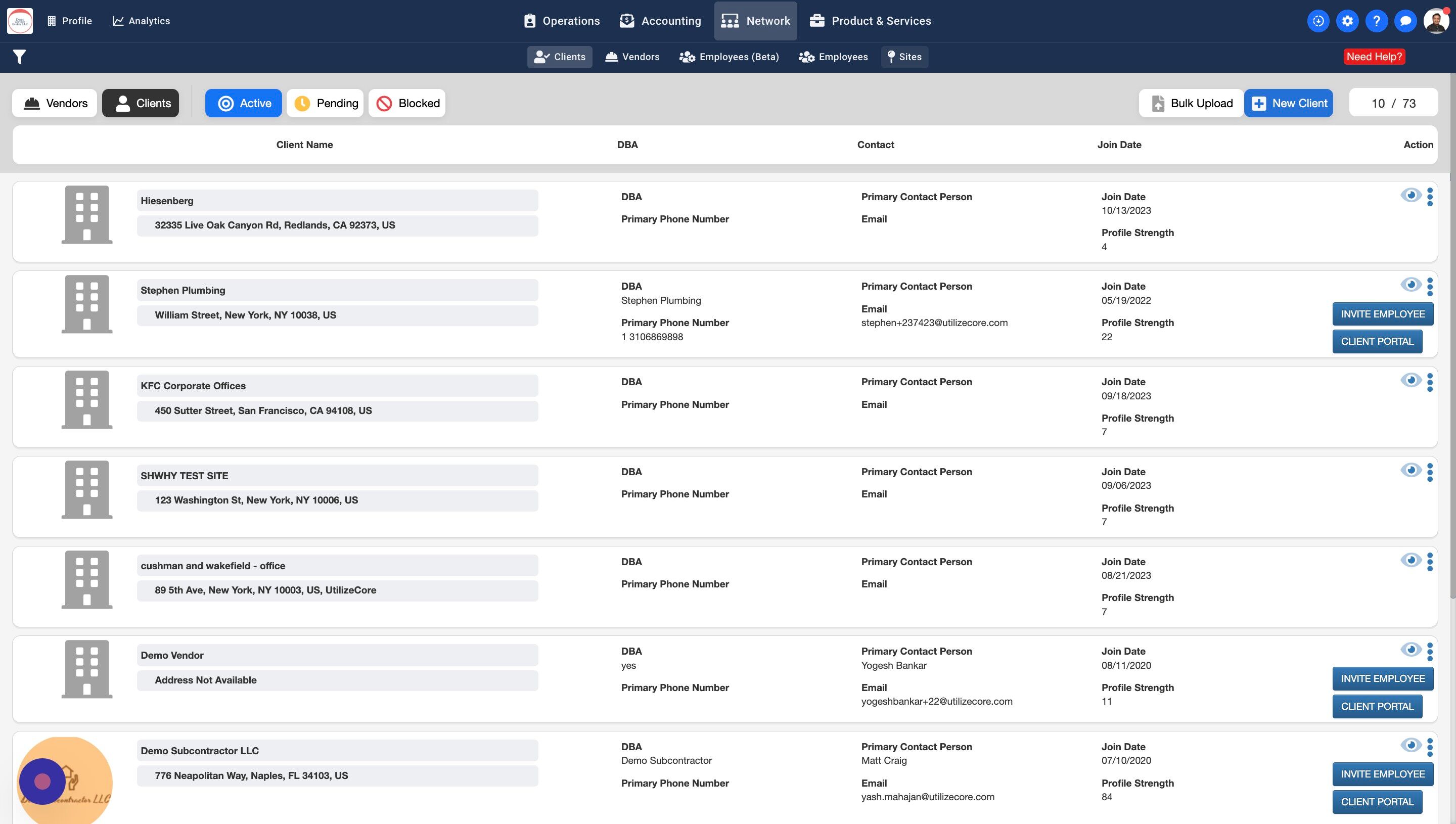Open the chat messages icon

[1405, 21]
